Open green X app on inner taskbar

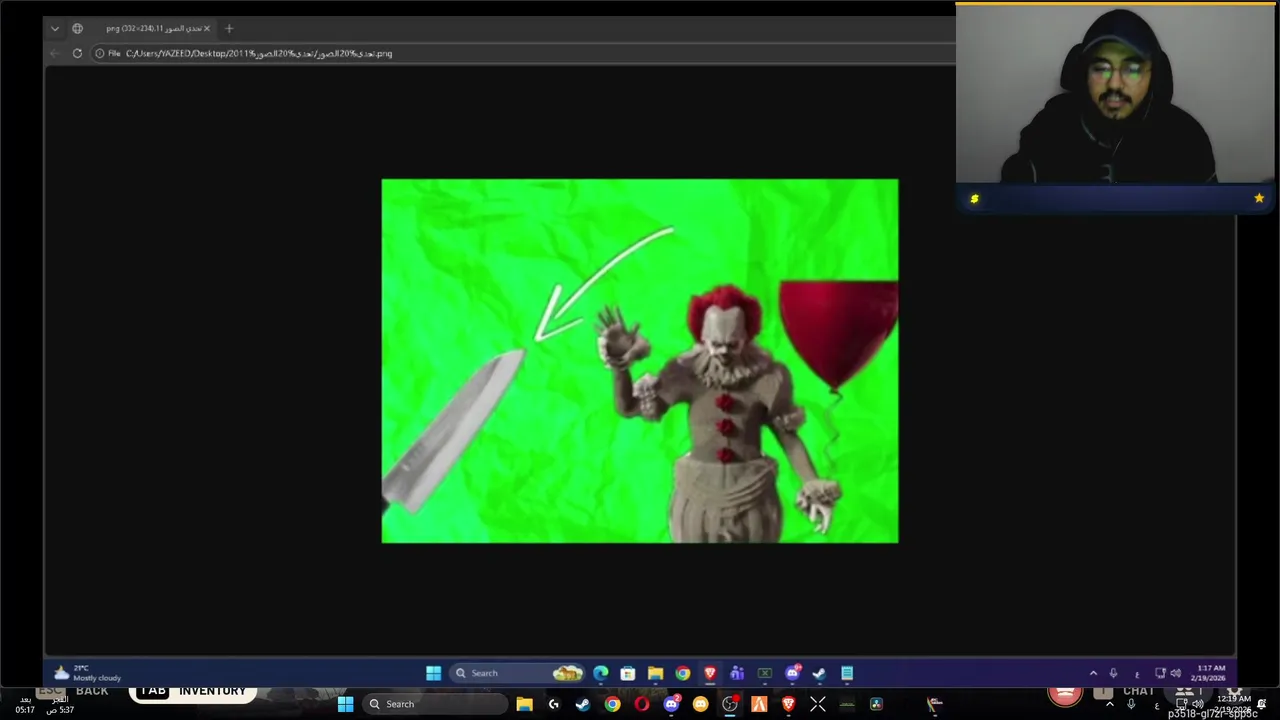click(765, 673)
